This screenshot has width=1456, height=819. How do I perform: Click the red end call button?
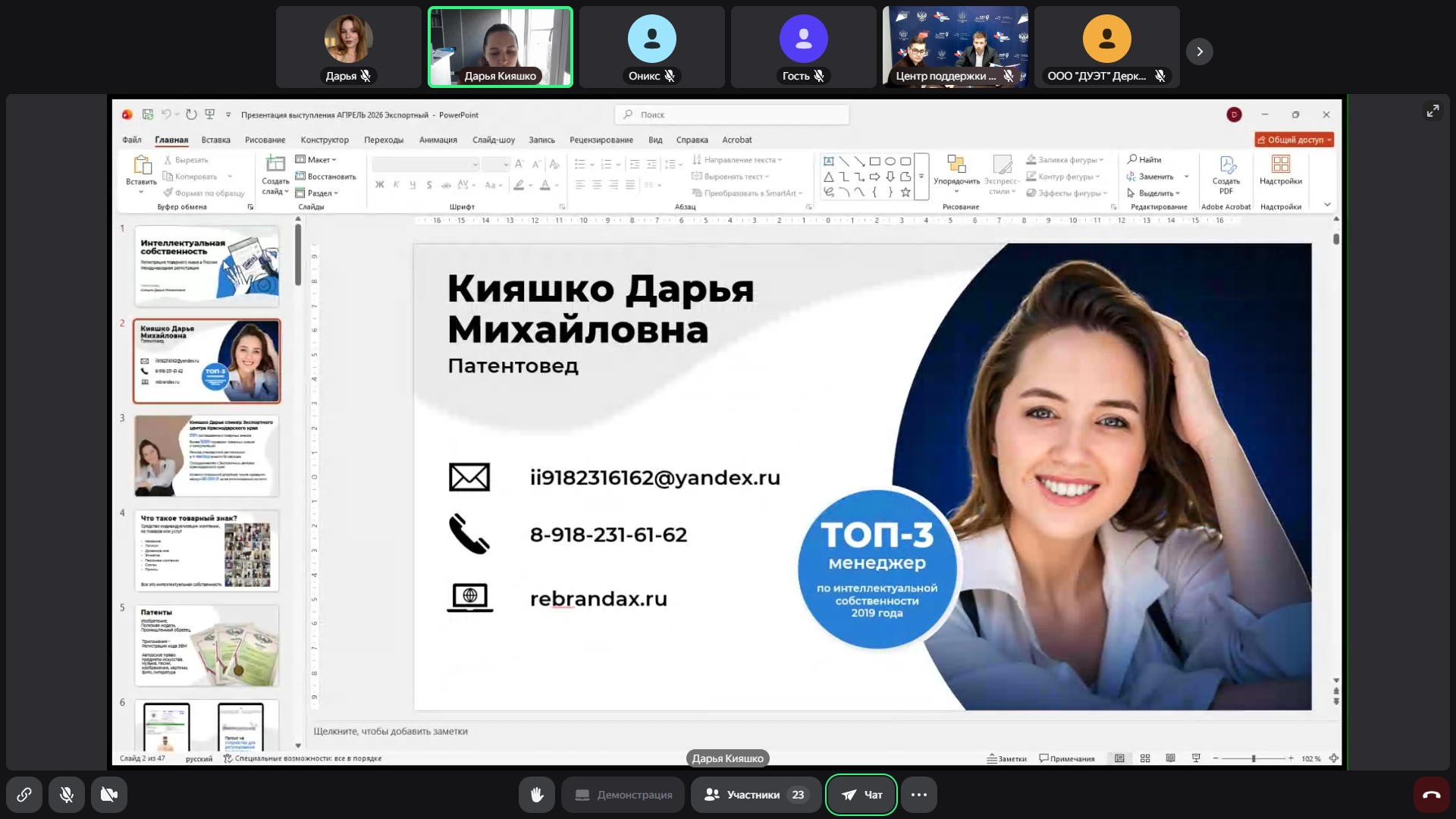1431,795
